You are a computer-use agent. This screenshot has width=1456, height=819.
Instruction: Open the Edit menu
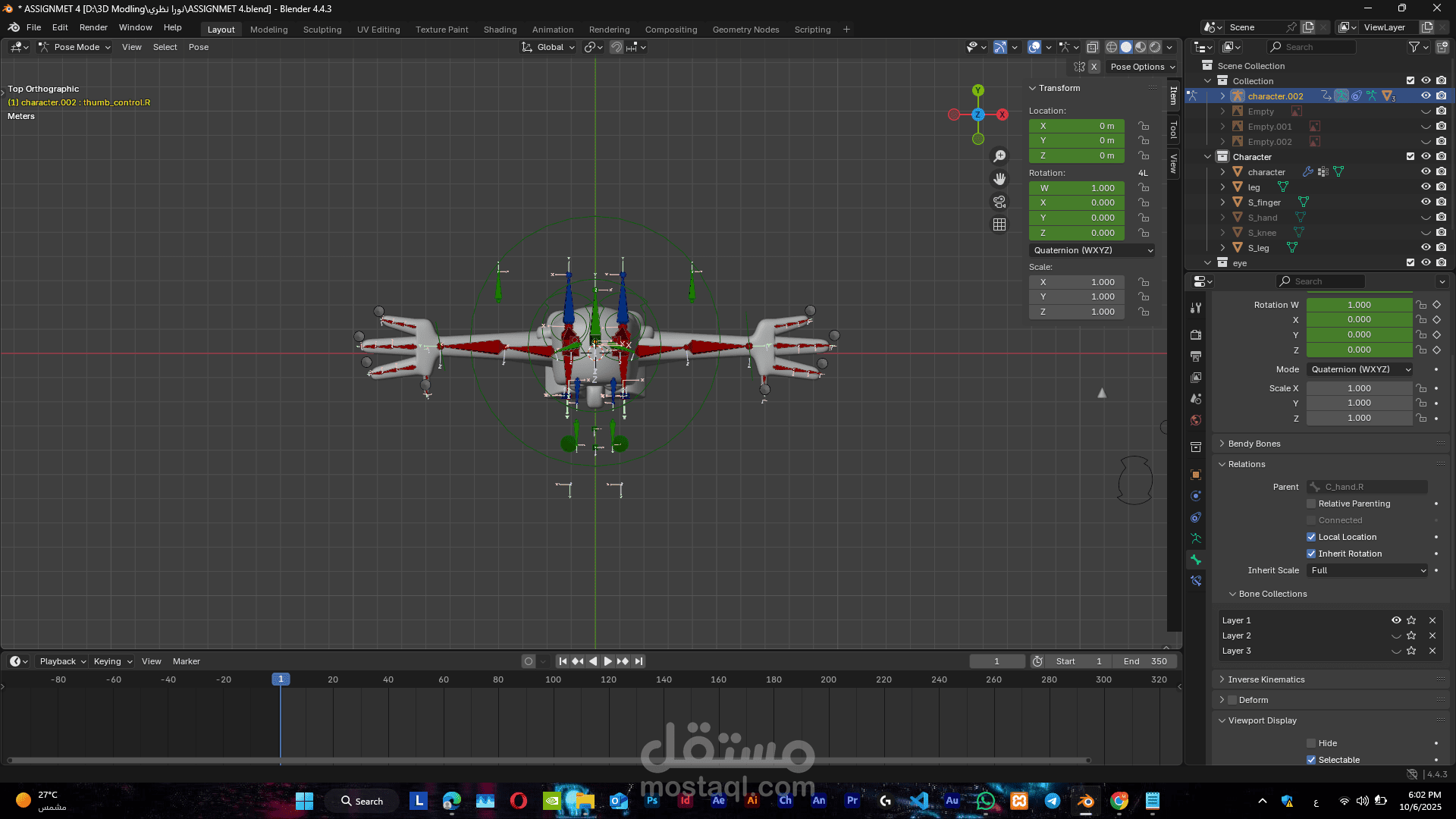tap(60, 27)
